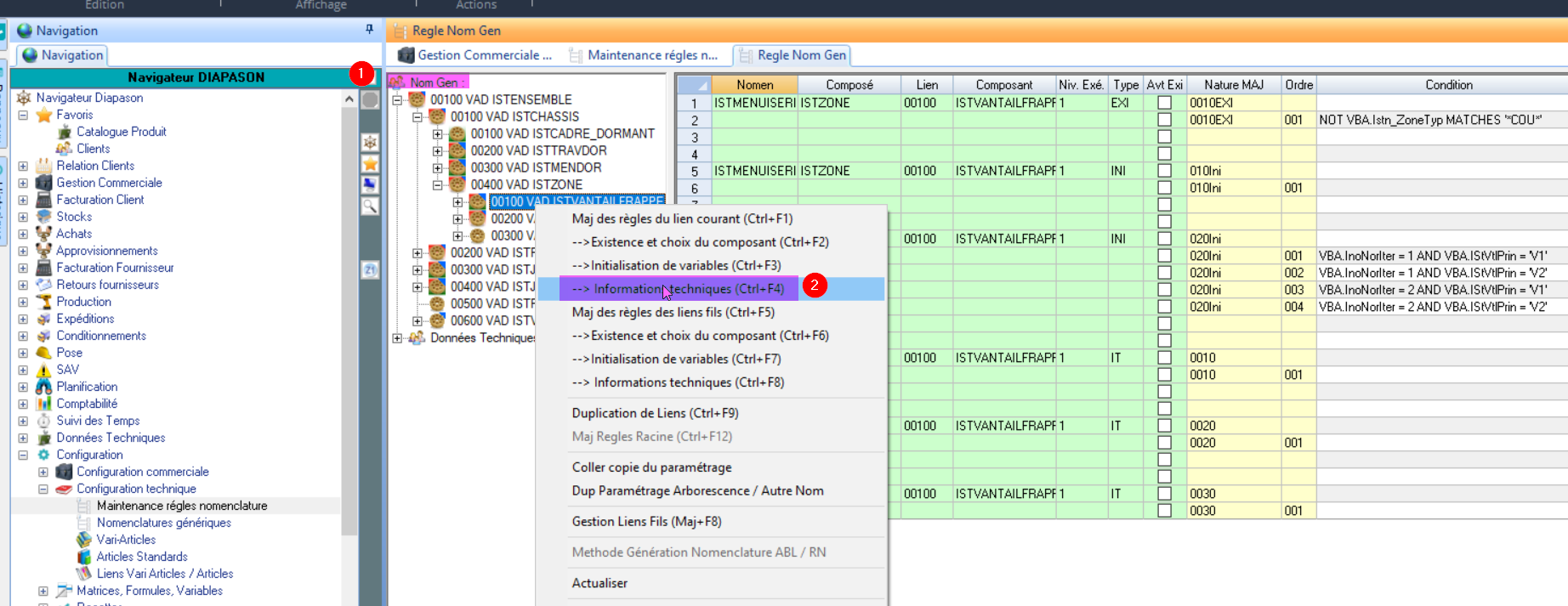The width and height of the screenshot is (1568, 606).
Task: Check the Avt Exi box in row 2
Action: pyautogui.click(x=1164, y=120)
